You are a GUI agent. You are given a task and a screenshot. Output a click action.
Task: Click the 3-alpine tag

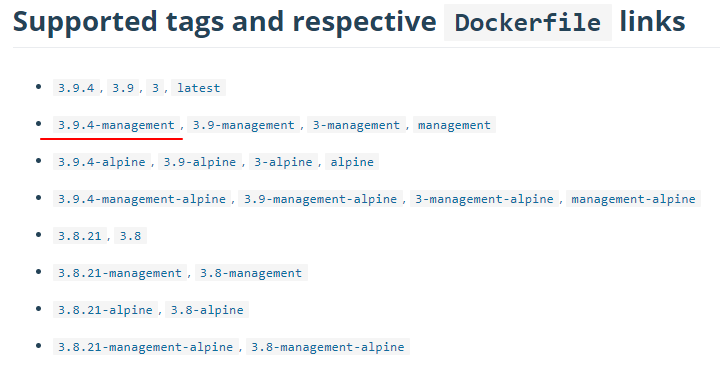pos(283,162)
